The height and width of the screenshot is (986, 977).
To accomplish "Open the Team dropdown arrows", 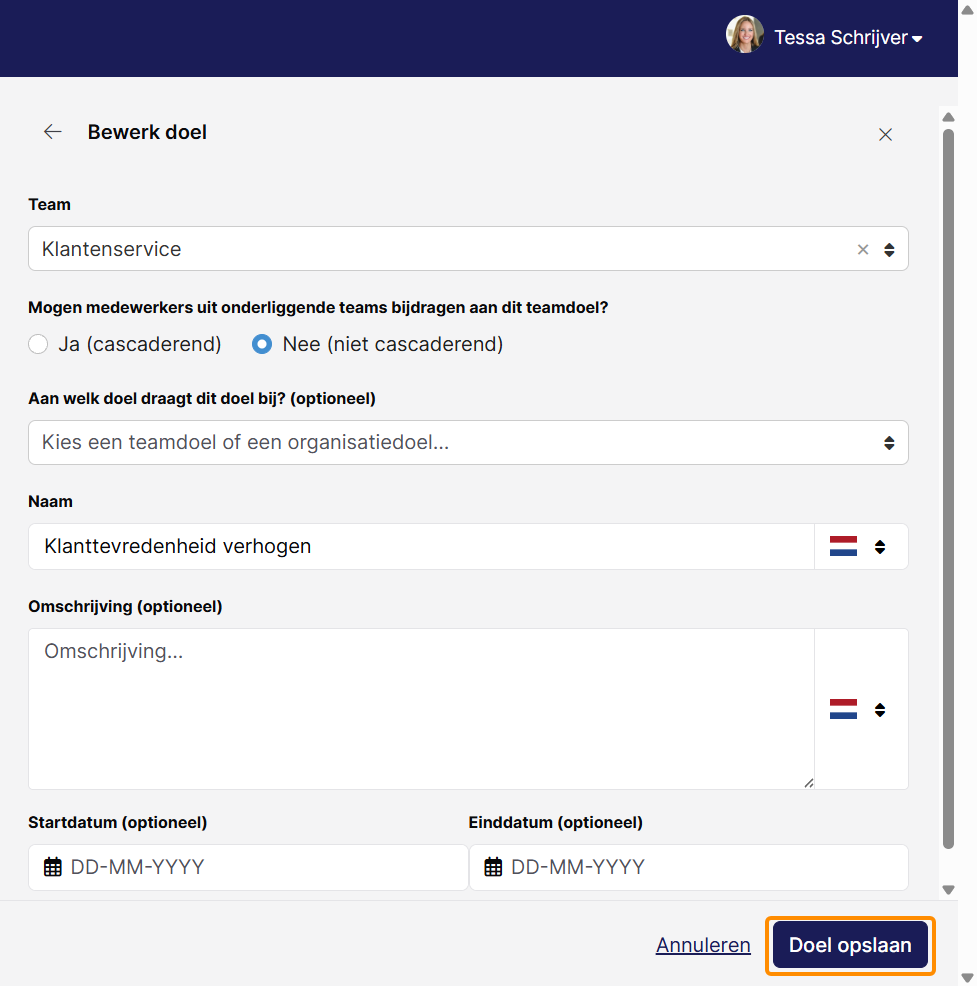I will click(889, 250).
